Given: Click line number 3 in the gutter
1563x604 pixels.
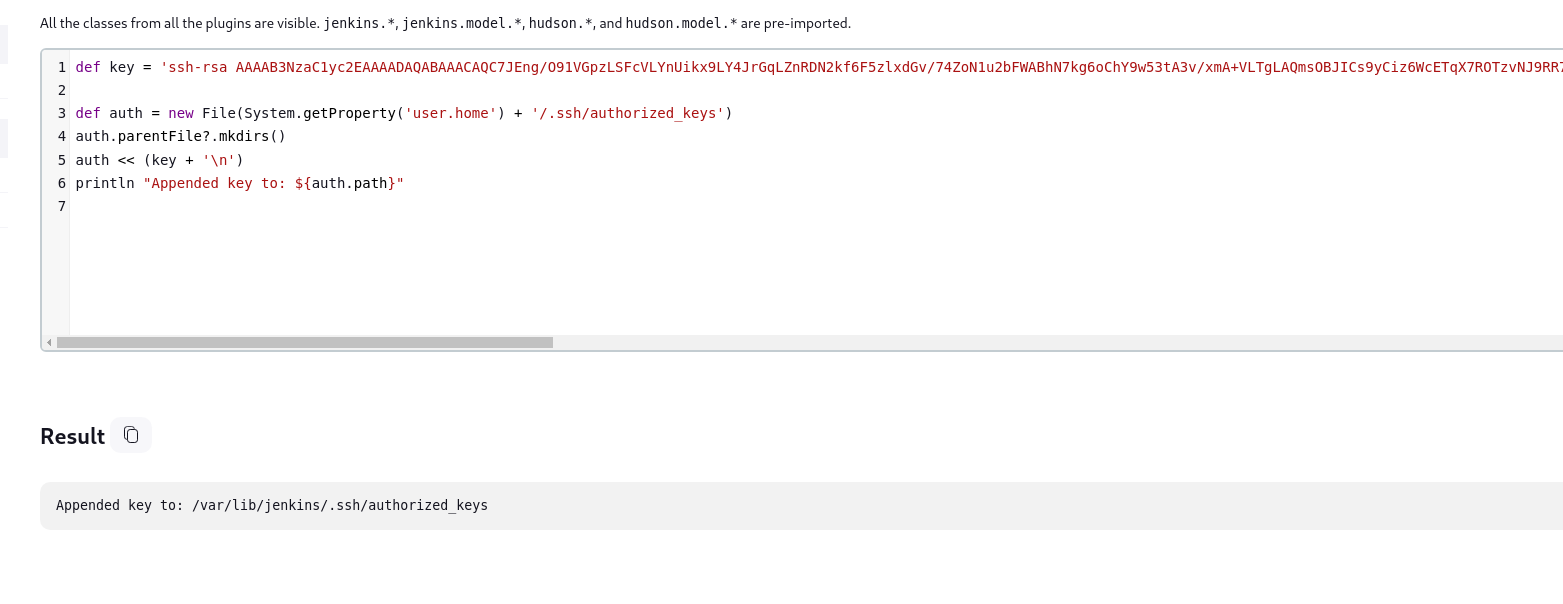Looking at the screenshot, I should (x=62, y=113).
